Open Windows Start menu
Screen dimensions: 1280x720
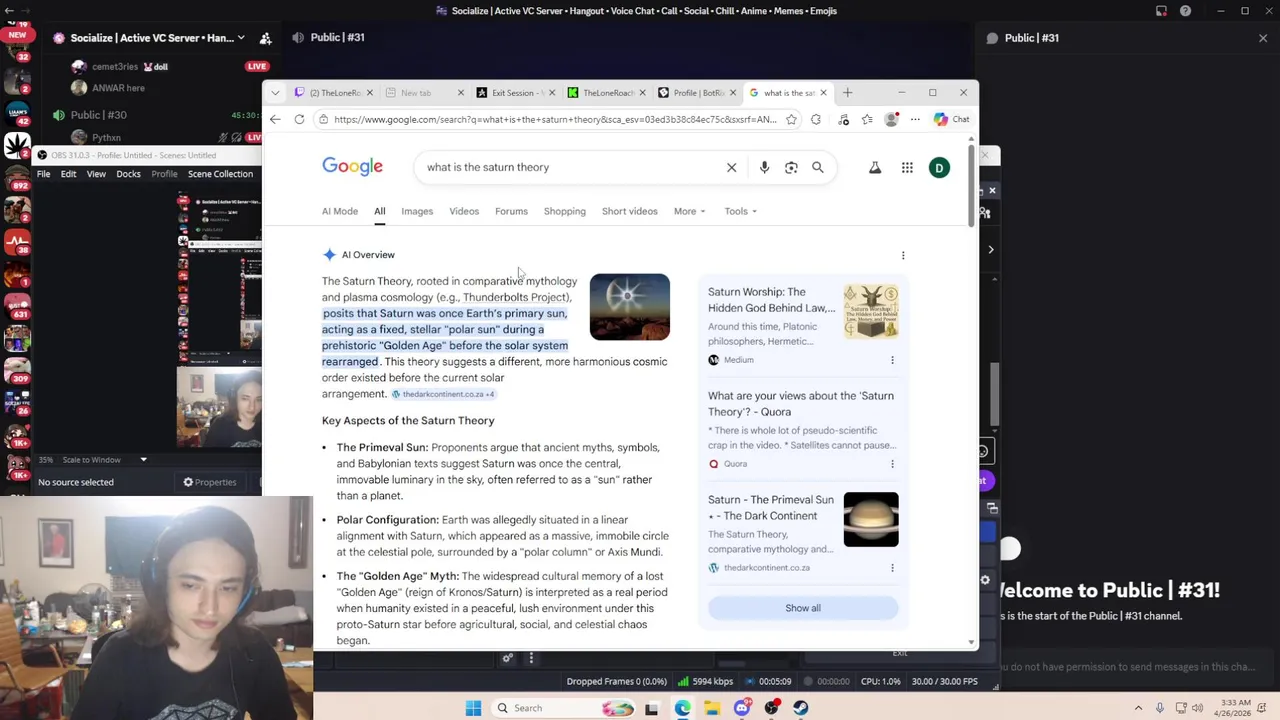click(x=473, y=708)
